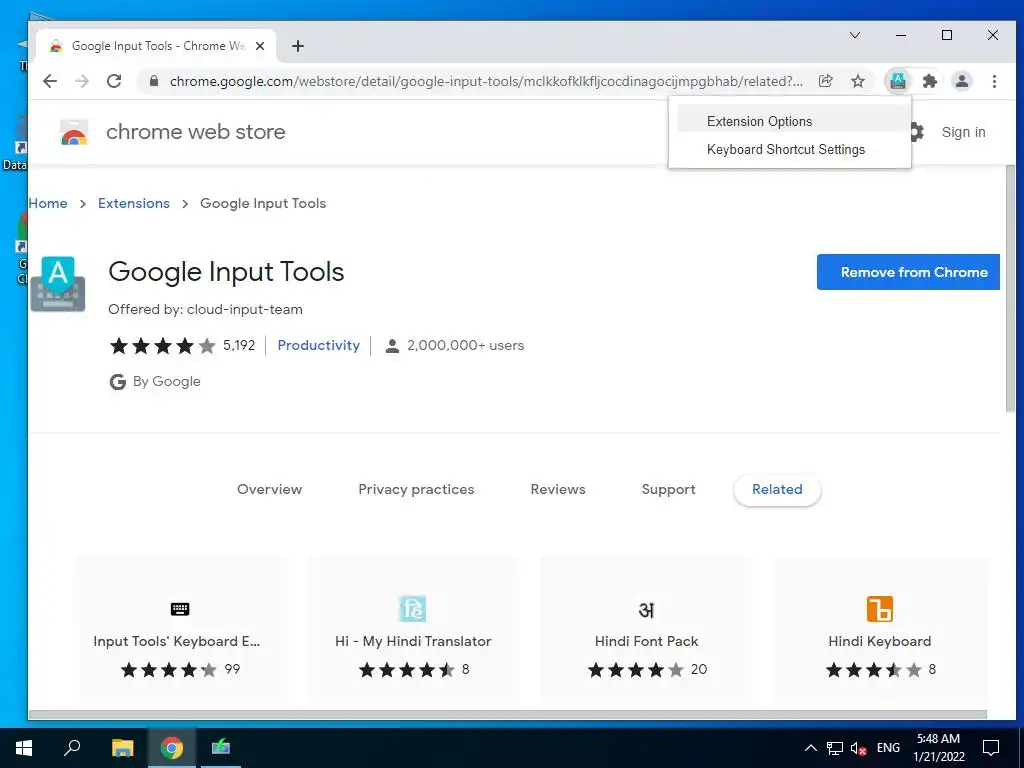The image size is (1024, 768).
Task: Click the Google Input Tools star rating
Action: [163, 345]
